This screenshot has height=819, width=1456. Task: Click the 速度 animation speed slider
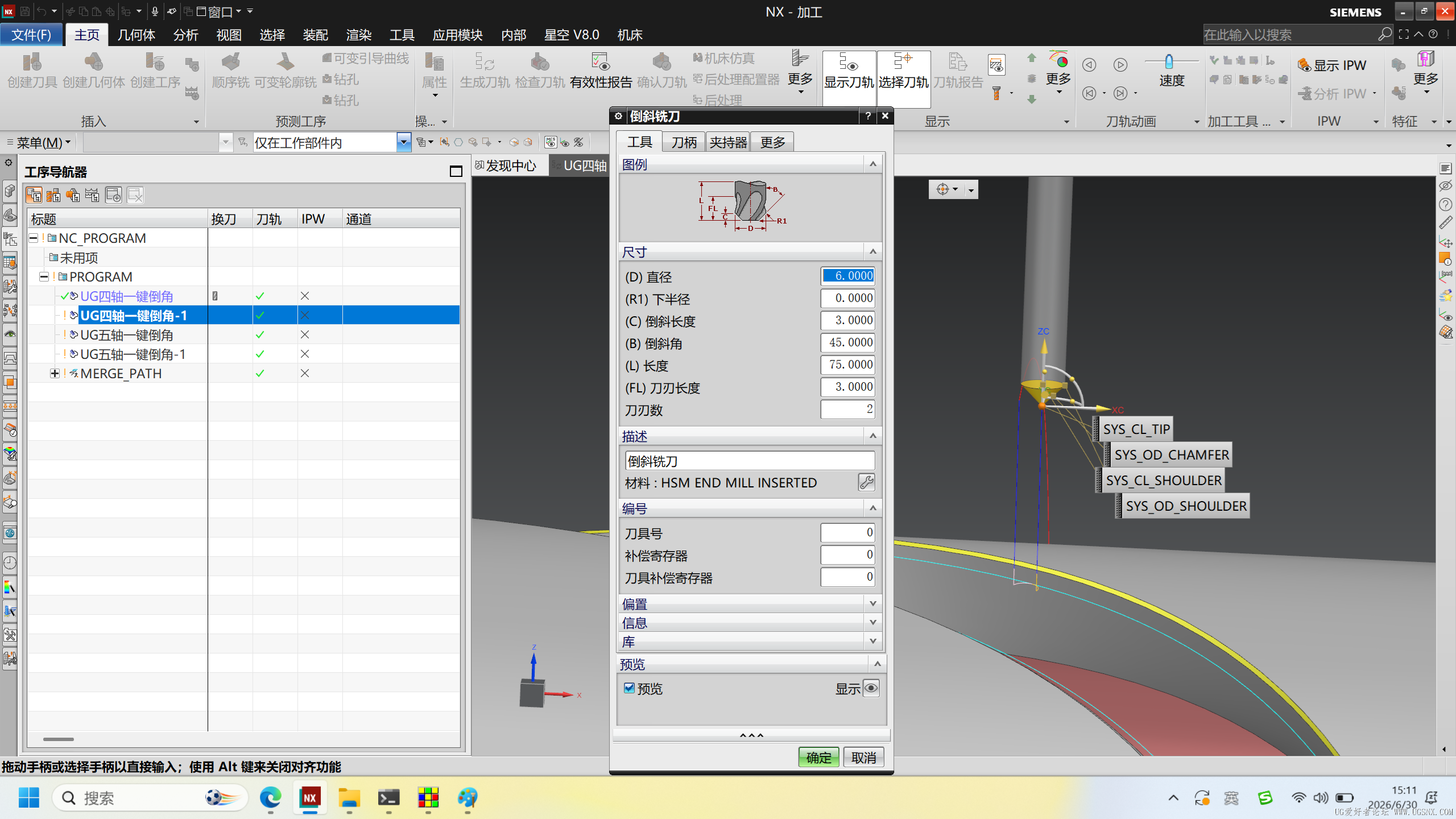pyautogui.click(x=1169, y=61)
